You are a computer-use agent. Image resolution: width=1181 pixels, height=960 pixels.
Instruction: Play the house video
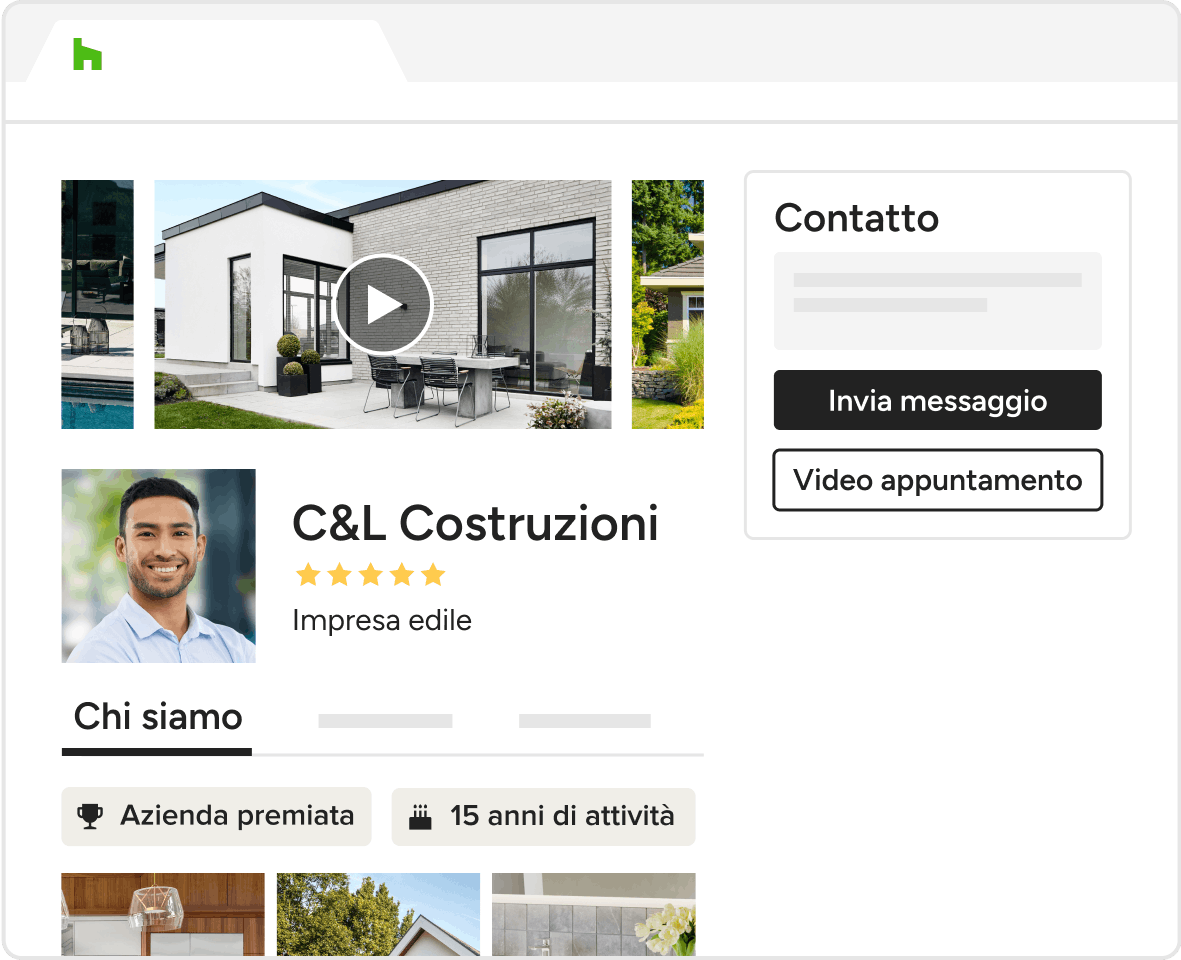[383, 304]
